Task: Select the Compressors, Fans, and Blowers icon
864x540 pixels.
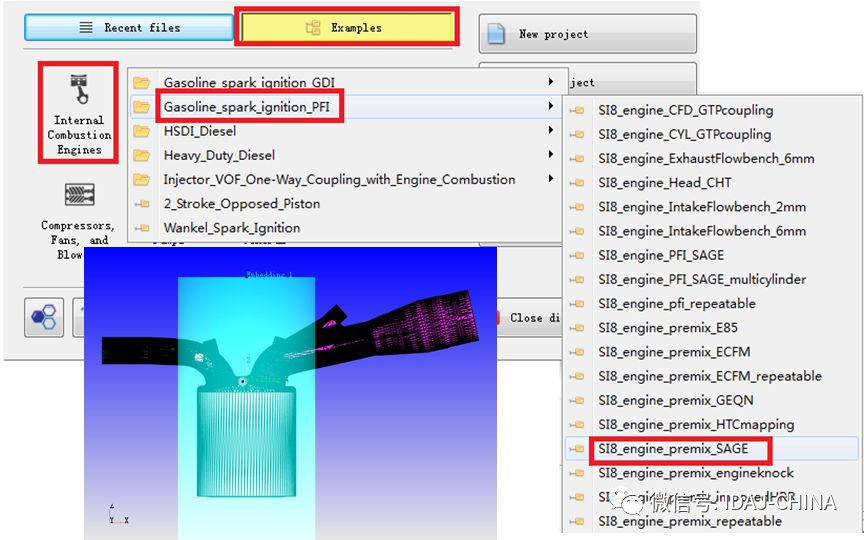Action: 79,195
